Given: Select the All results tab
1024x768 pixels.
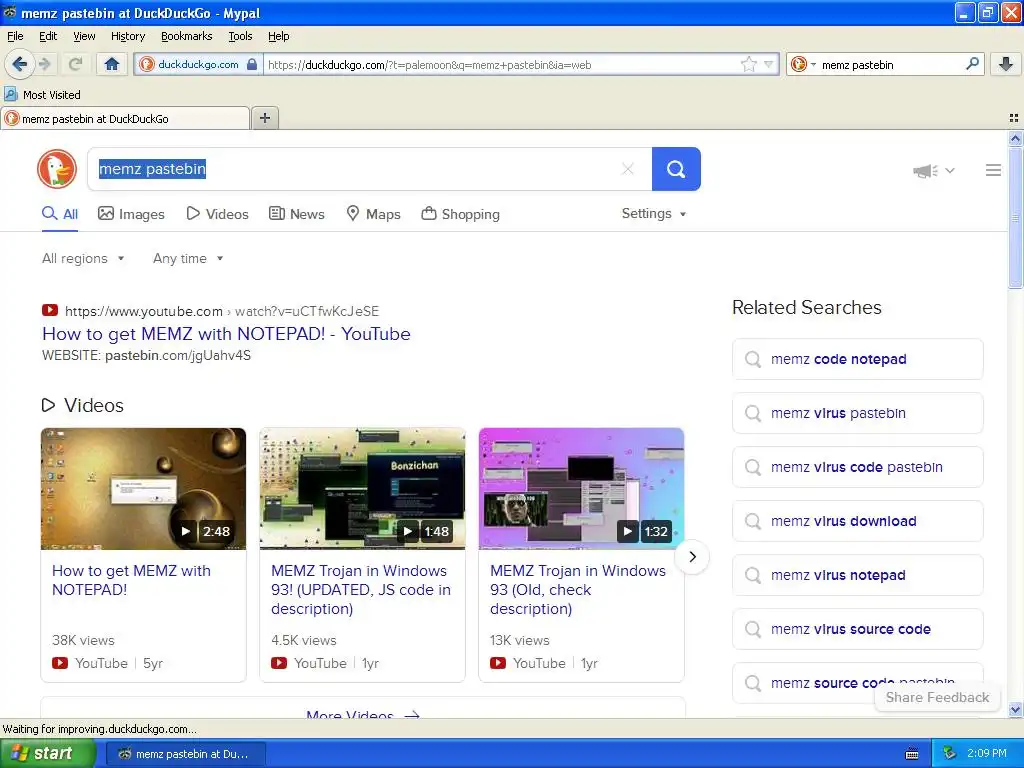Looking at the screenshot, I should 60,214.
